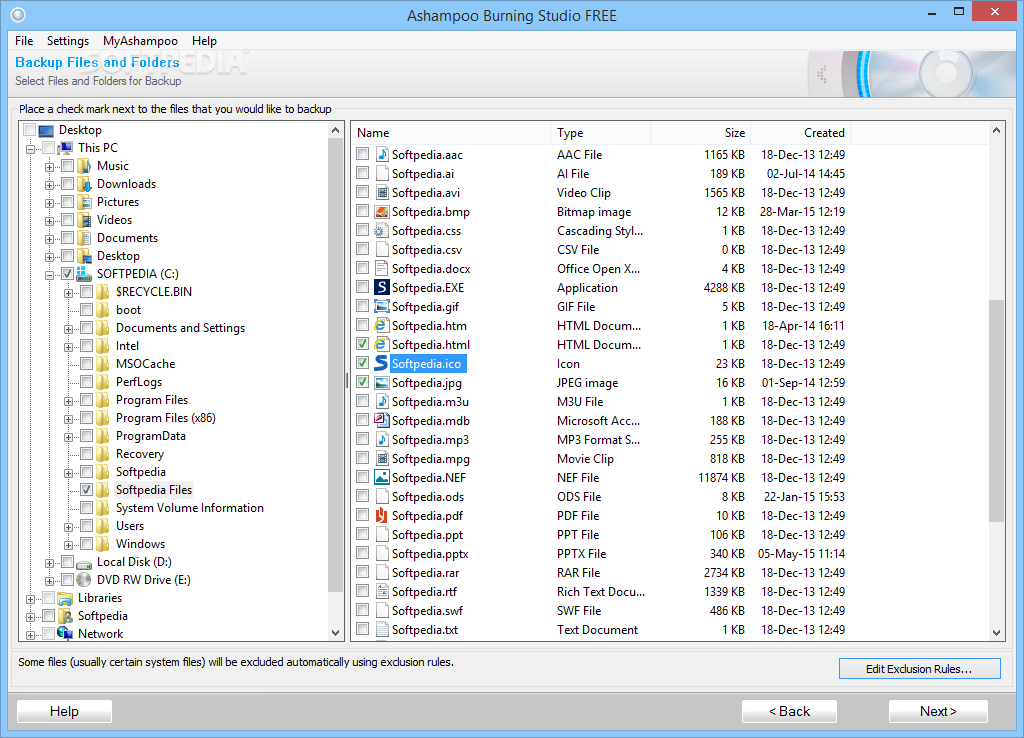This screenshot has height=738, width=1024.
Task: Collapse the SOFTPEDIA (C:) tree node
Action: coord(50,275)
